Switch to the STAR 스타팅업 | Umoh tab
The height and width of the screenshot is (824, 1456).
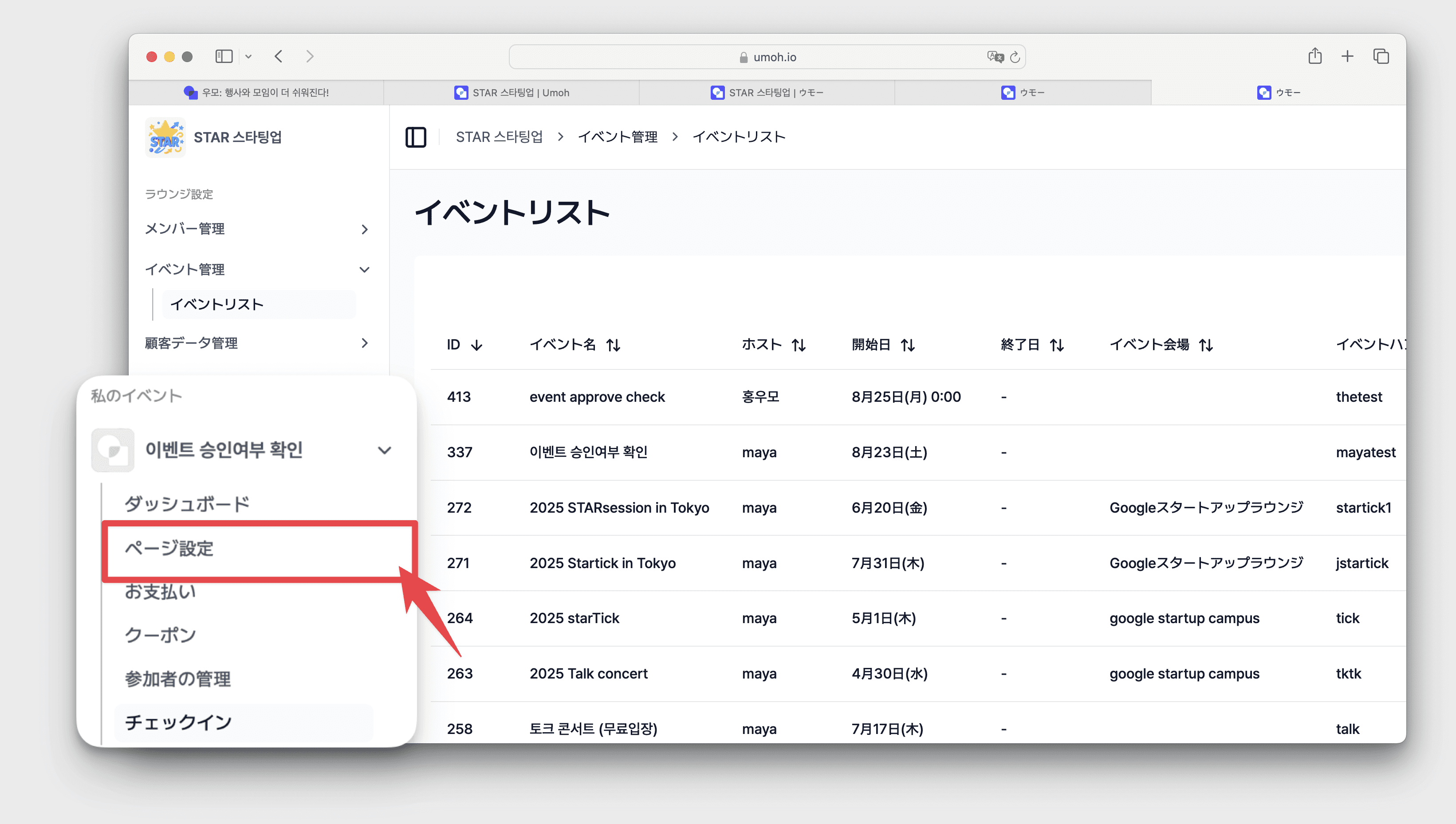tap(512, 92)
